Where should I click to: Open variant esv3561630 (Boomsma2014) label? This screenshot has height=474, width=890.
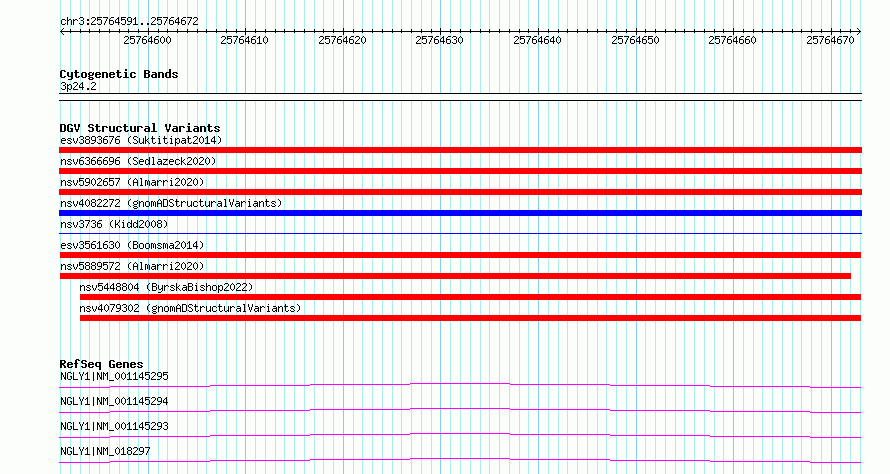tap(132, 245)
